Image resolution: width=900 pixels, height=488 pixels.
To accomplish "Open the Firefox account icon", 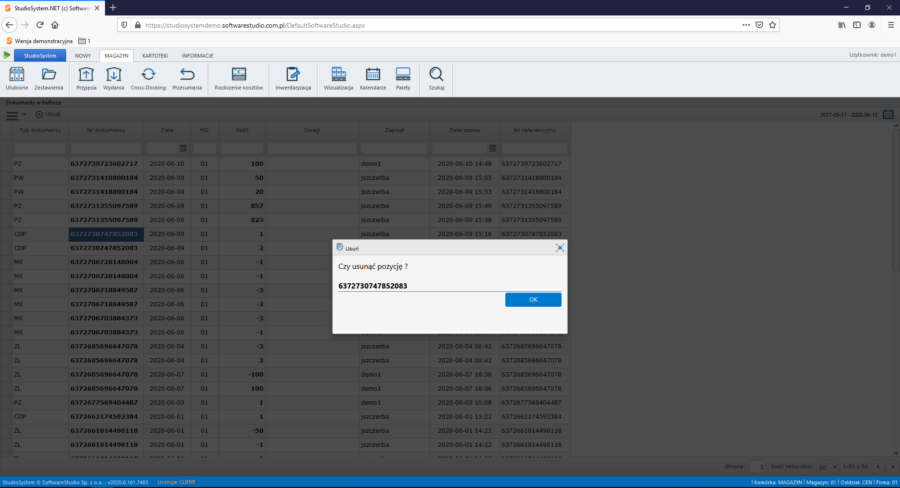I will pos(872,25).
